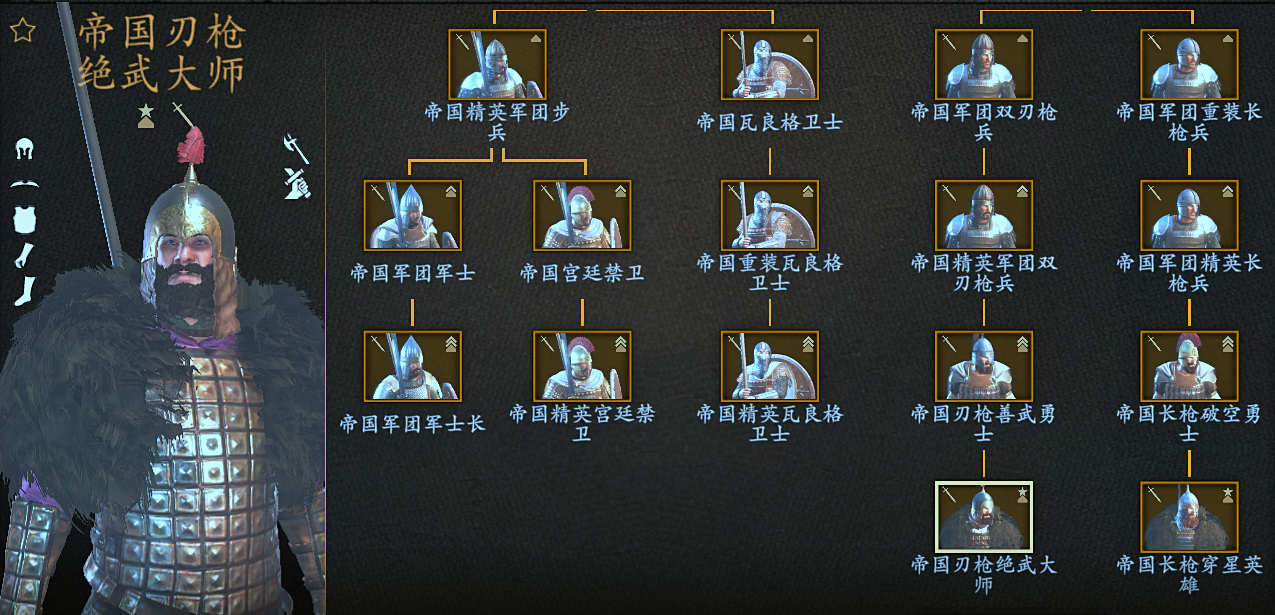
Task: Select the 帝国军团双刃枪兵 portrait
Action: tap(984, 64)
